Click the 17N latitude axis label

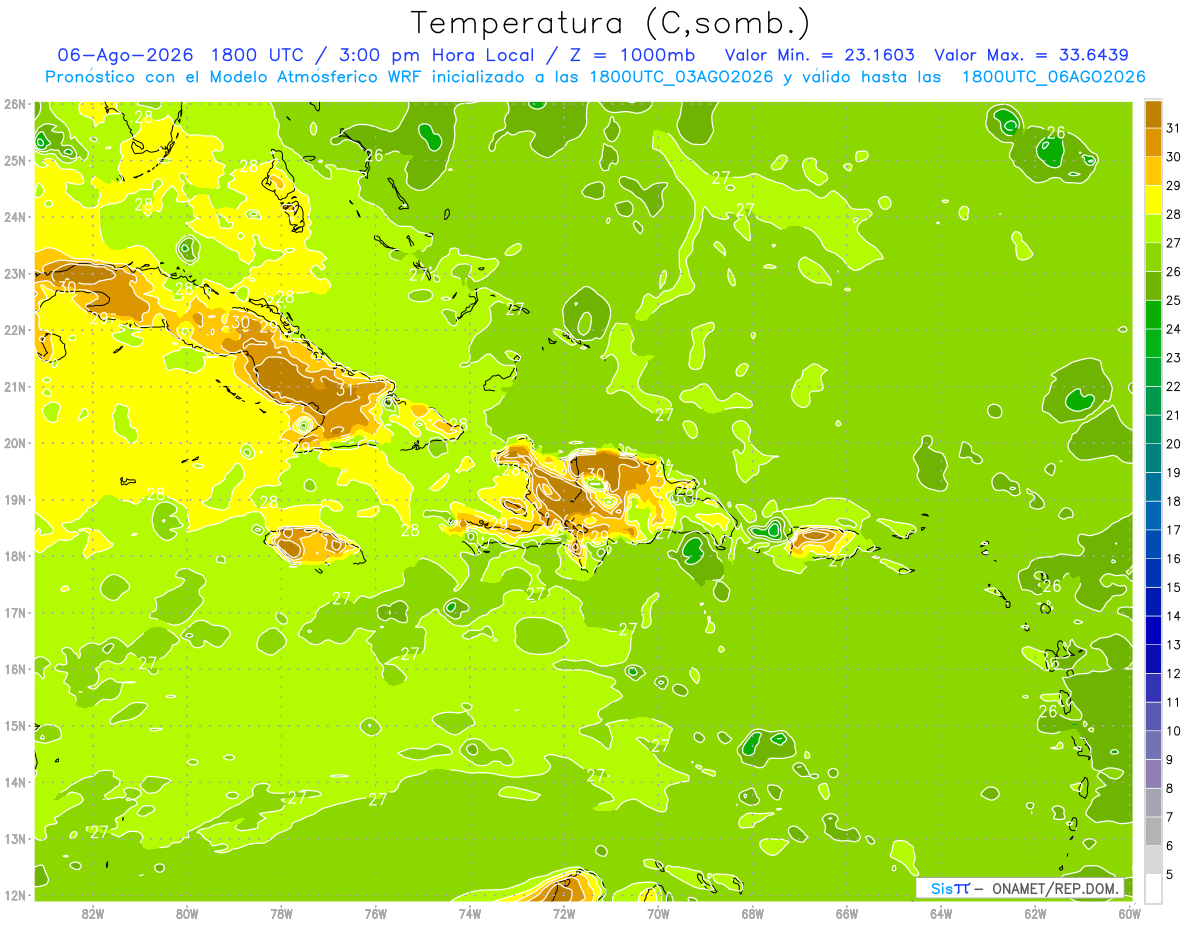[14, 612]
